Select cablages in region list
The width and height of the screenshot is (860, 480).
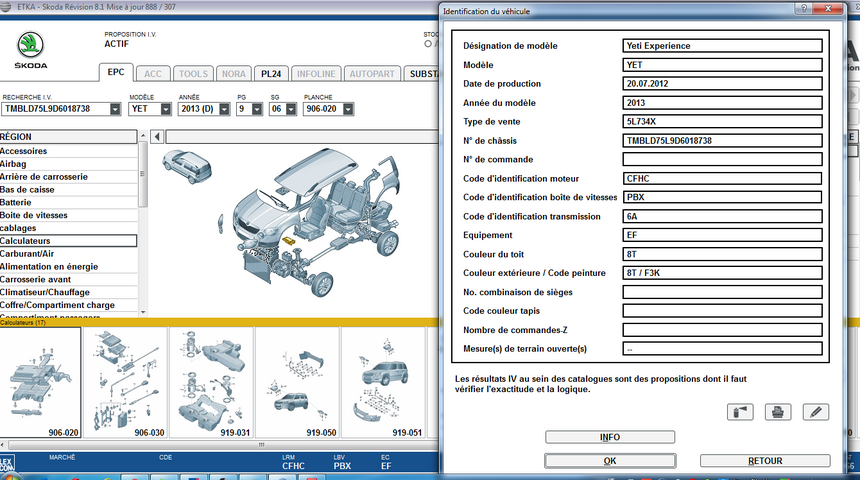pos(69,228)
